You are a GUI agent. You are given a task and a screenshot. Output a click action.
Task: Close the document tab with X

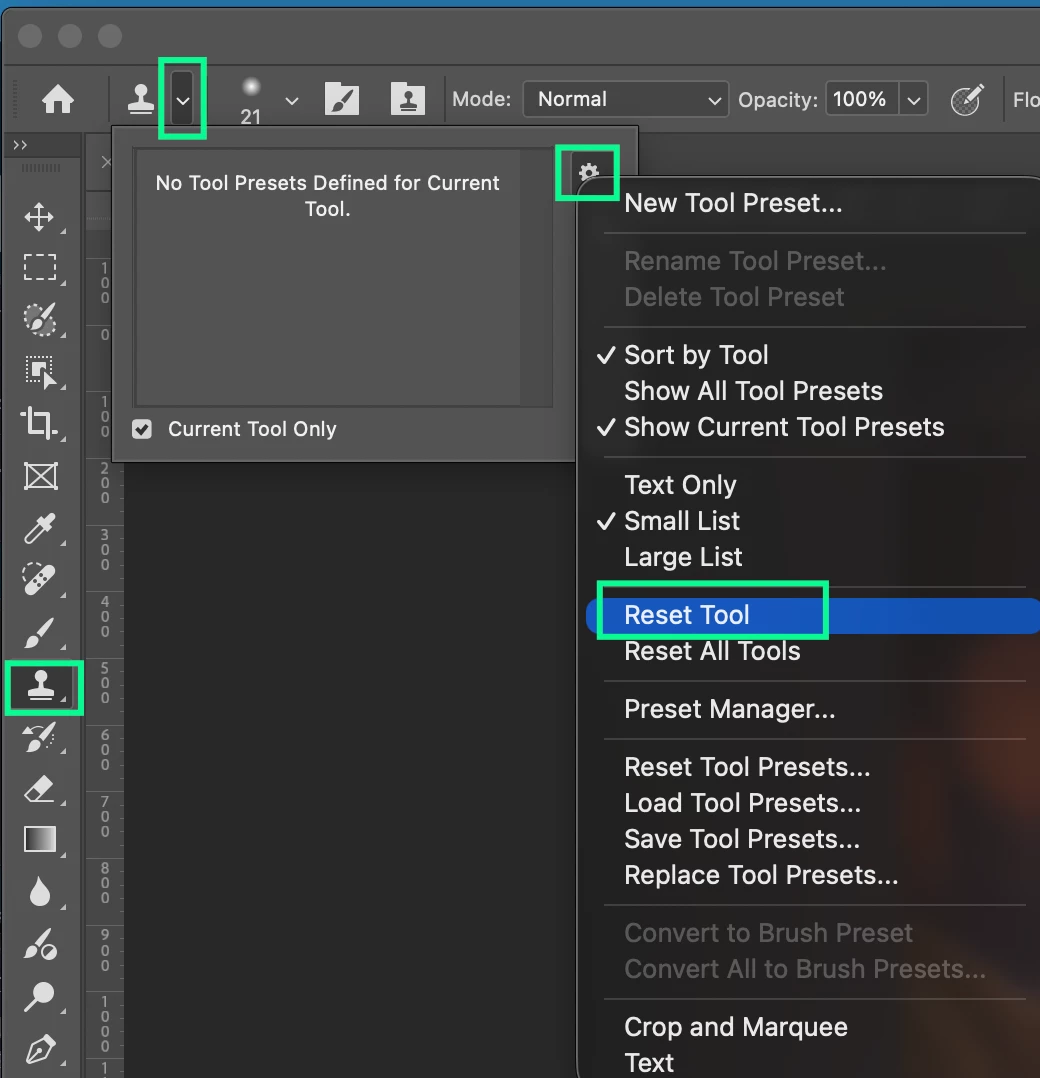coord(105,162)
